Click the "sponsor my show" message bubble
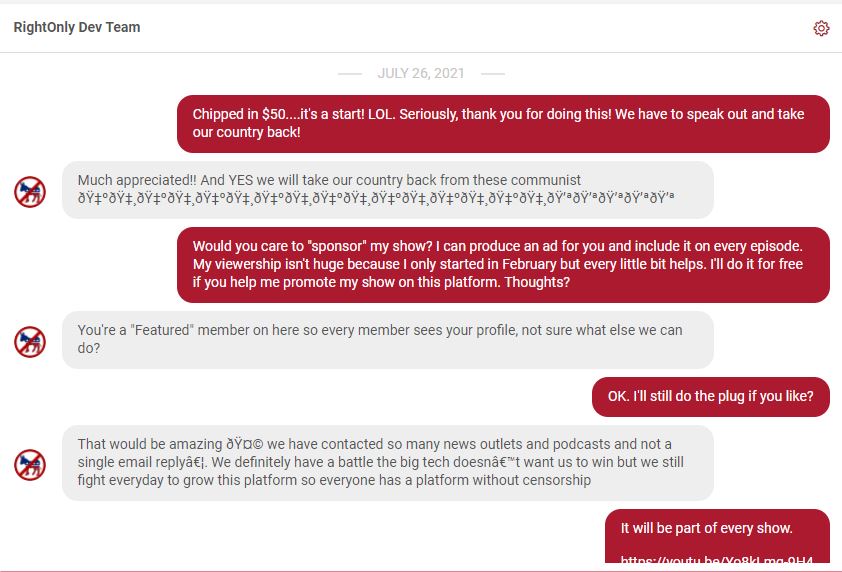Image resolution: width=842 pixels, height=572 pixels. click(x=503, y=264)
